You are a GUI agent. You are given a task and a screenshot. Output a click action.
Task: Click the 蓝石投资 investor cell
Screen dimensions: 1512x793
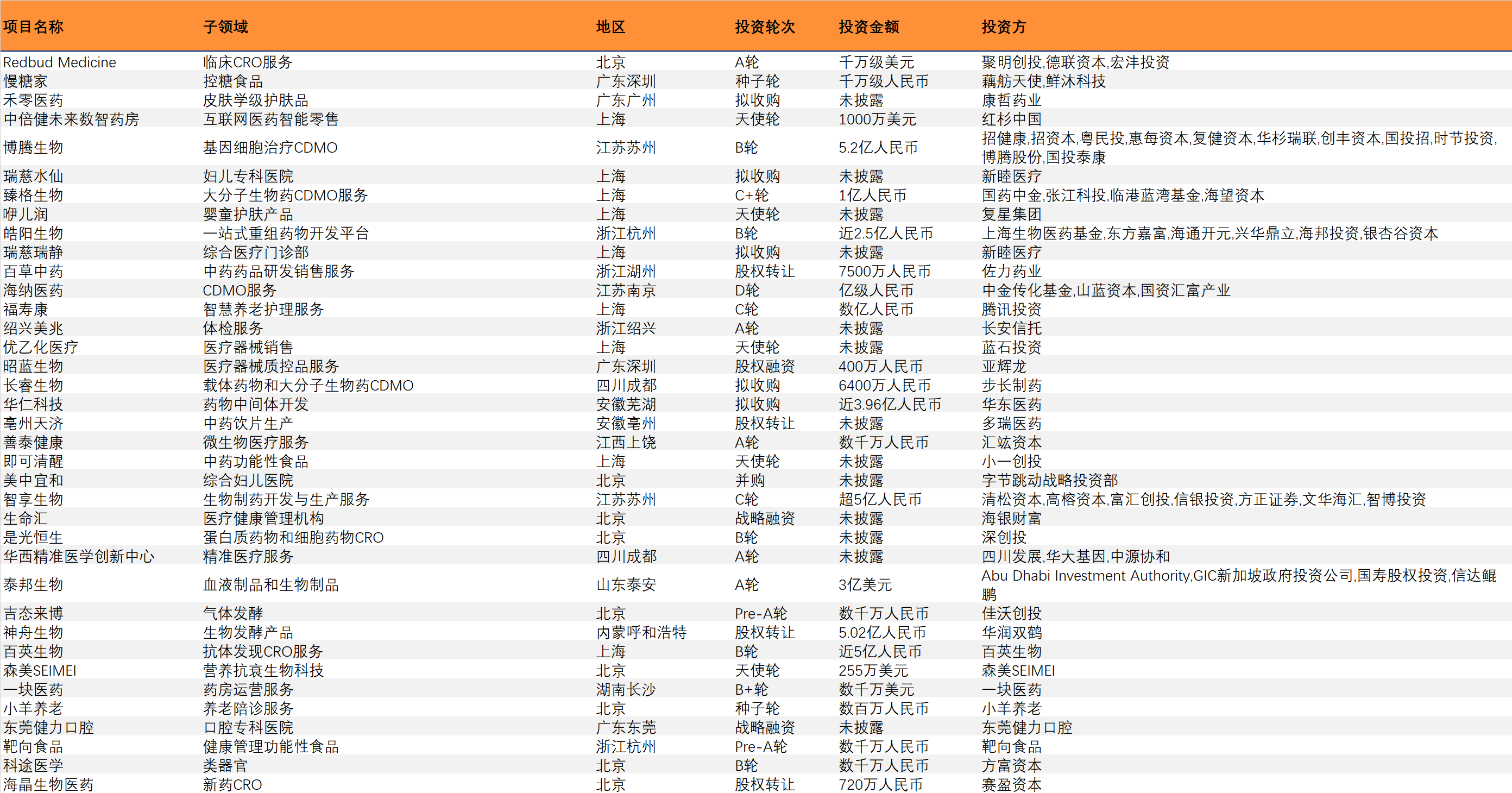click(x=1011, y=348)
